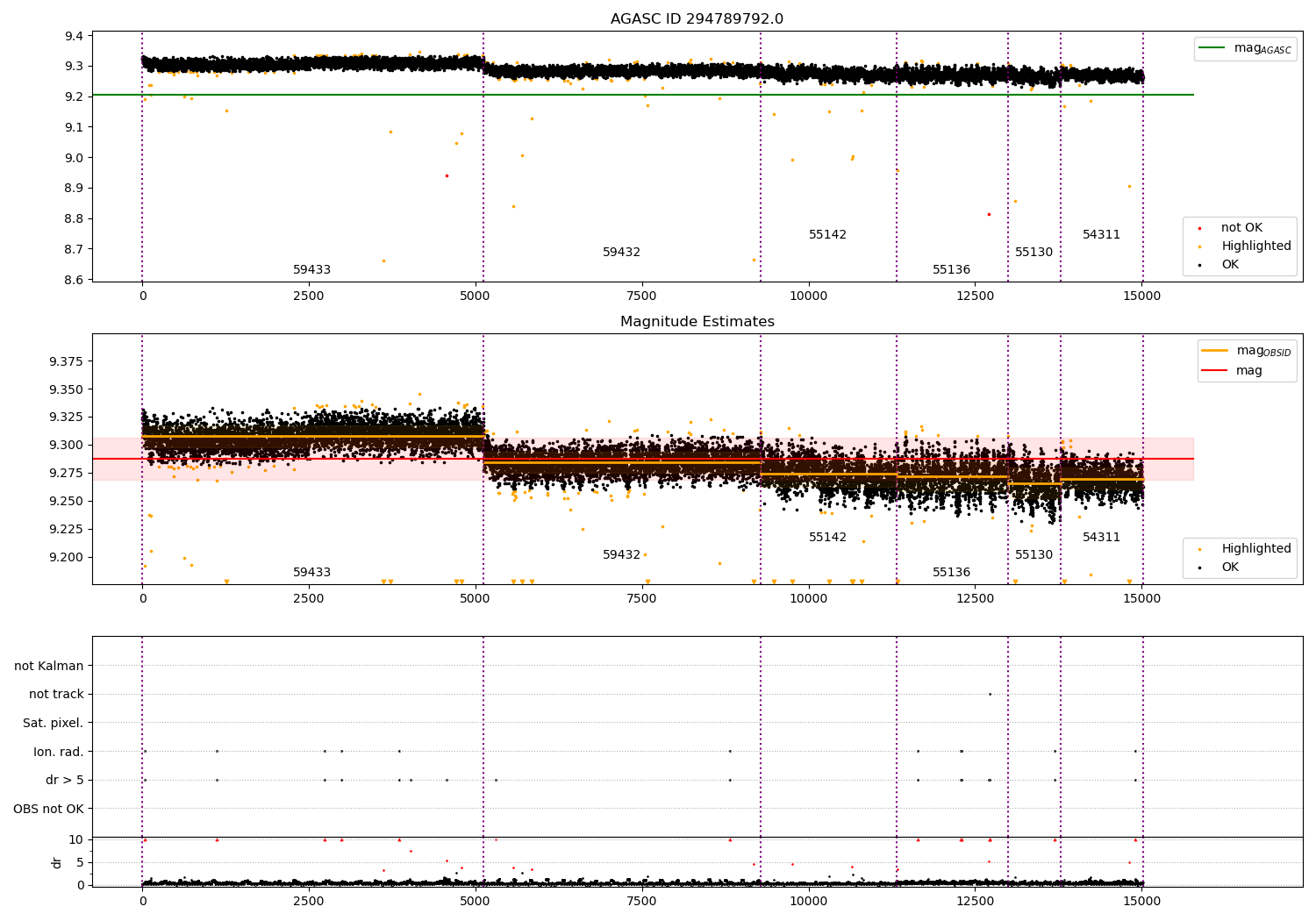Select the mag AGASC legend entry in top plot
This screenshot has height=921, width=1316.
[1245, 48]
